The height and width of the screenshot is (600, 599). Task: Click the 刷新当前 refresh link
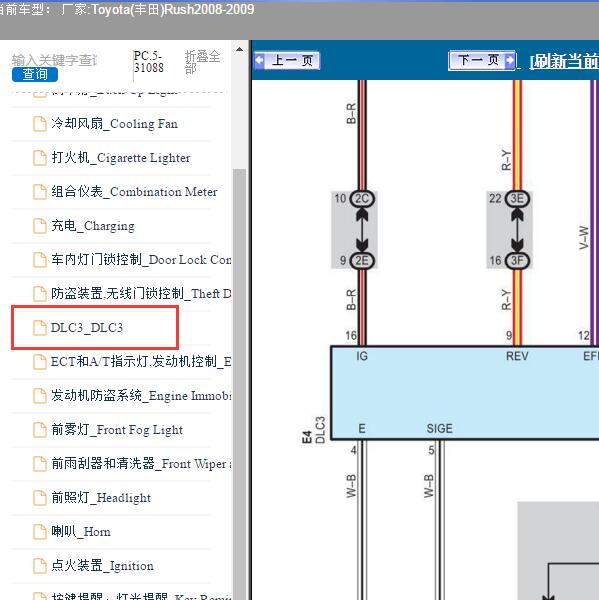tap(564, 61)
